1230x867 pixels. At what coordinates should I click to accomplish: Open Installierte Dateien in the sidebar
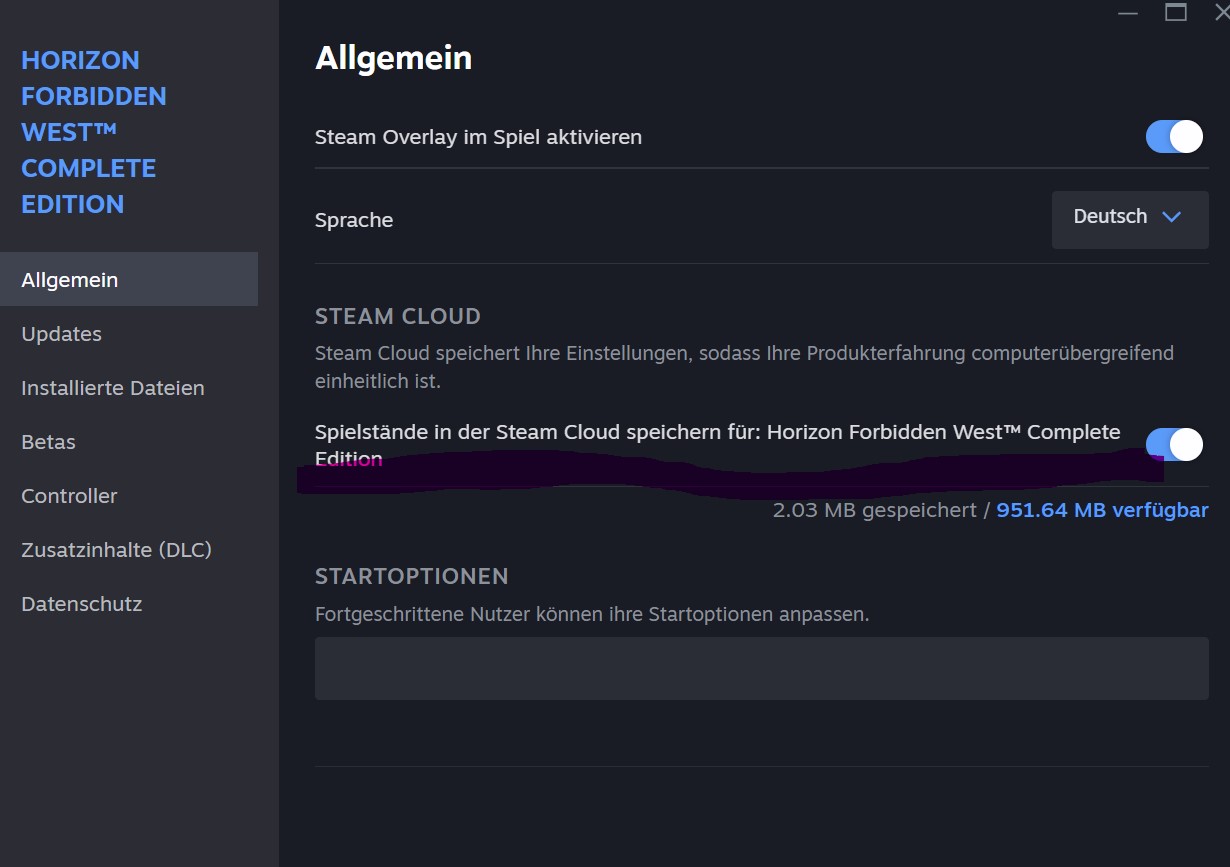pyautogui.click(x=113, y=388)
